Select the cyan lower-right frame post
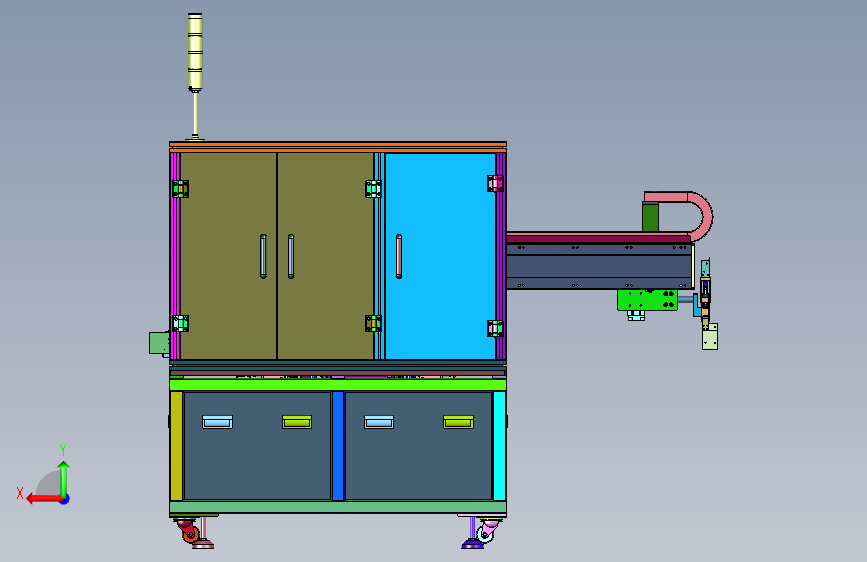The width and height of the screenshot is (867, 562). [x=499, y=446]
